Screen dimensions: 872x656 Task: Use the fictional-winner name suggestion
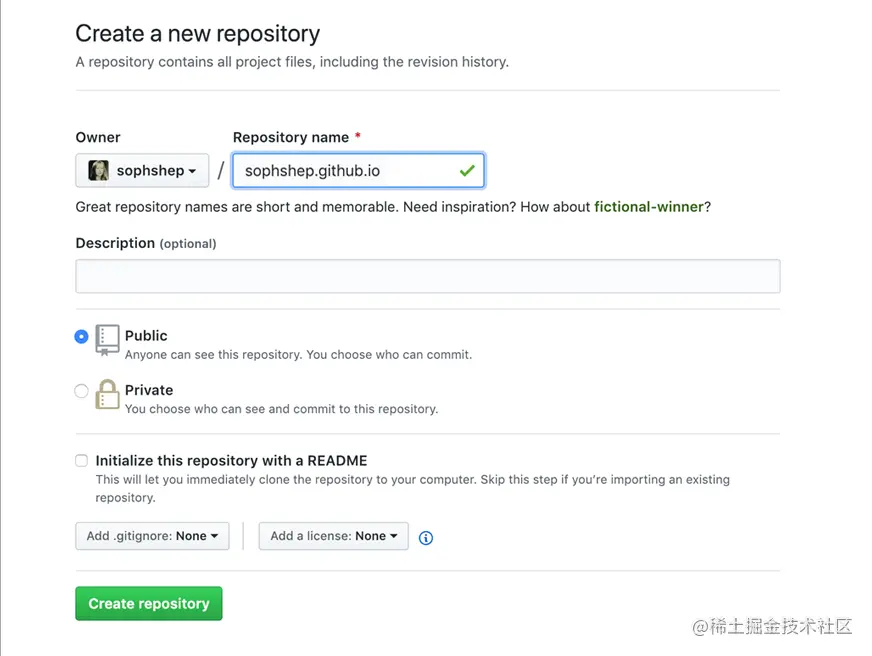[x=648, y=207]
